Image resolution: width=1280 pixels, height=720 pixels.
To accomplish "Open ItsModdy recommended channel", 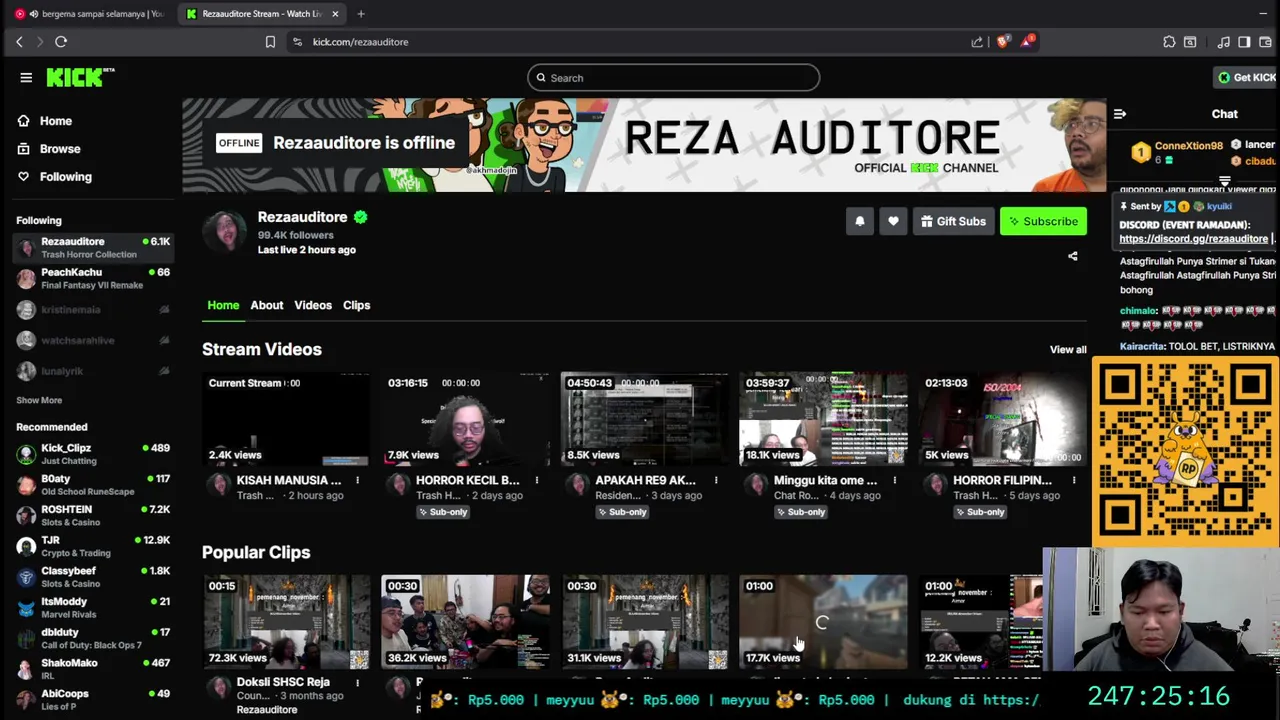I will [93, 607].
